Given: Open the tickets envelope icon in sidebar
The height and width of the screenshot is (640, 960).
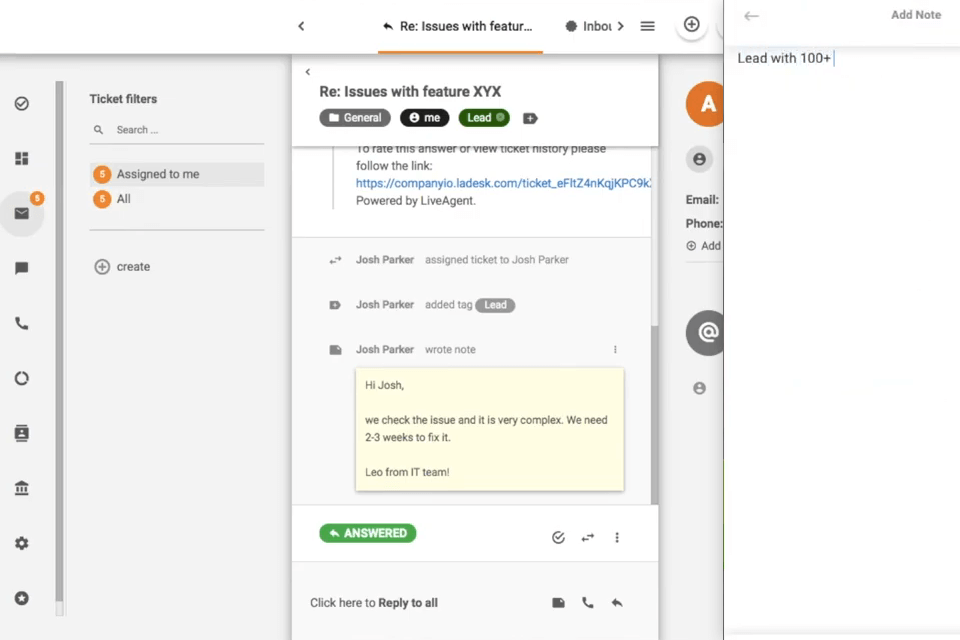Looking at the screenshot, I should (21, 213).
